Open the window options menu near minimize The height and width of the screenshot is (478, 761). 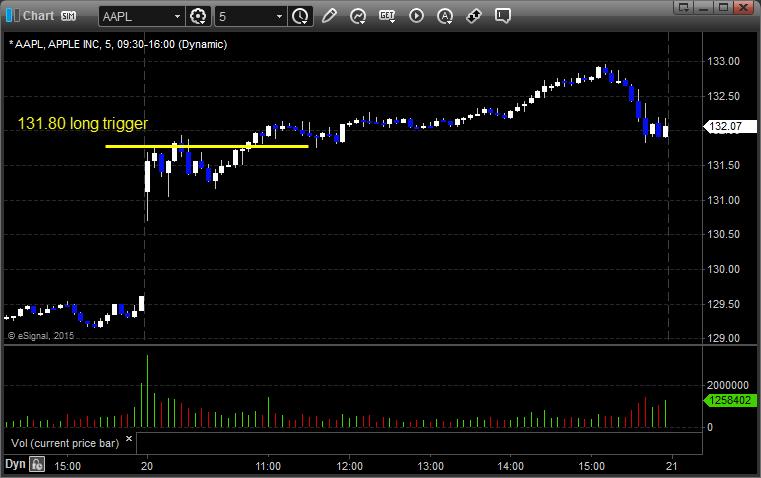tap(683, 7)
